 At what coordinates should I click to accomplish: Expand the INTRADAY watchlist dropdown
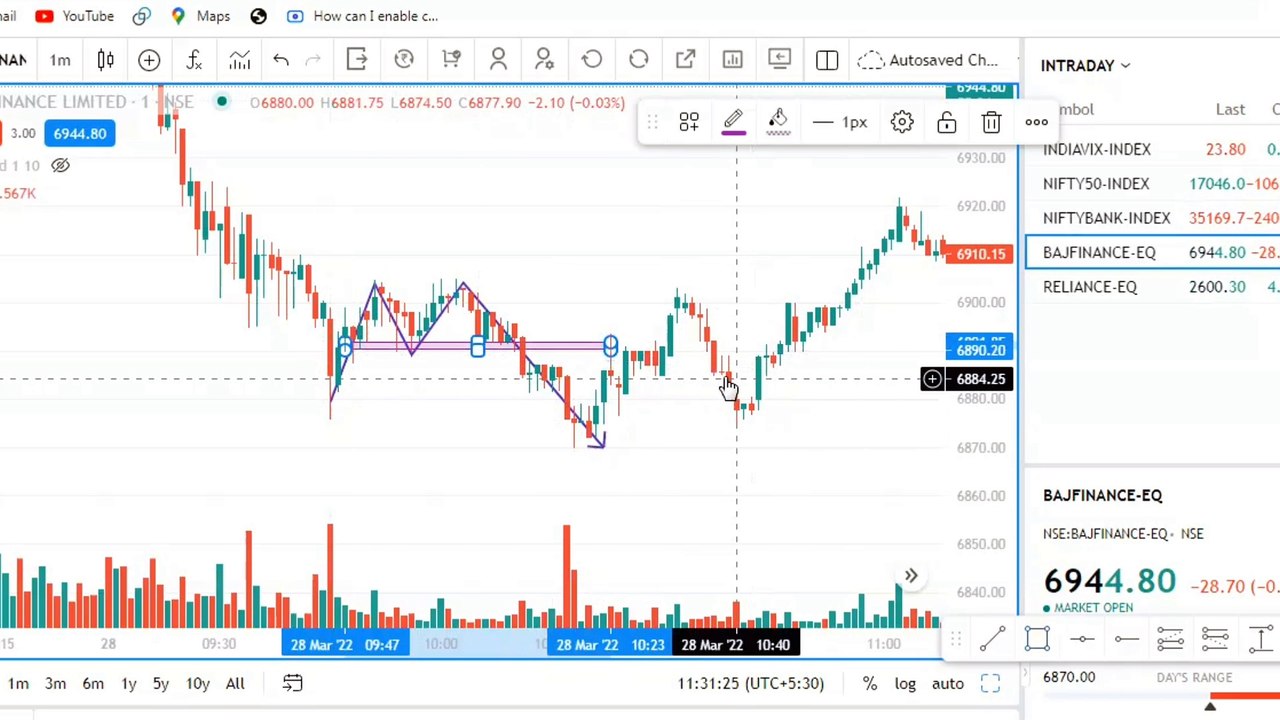point(1085,65)
